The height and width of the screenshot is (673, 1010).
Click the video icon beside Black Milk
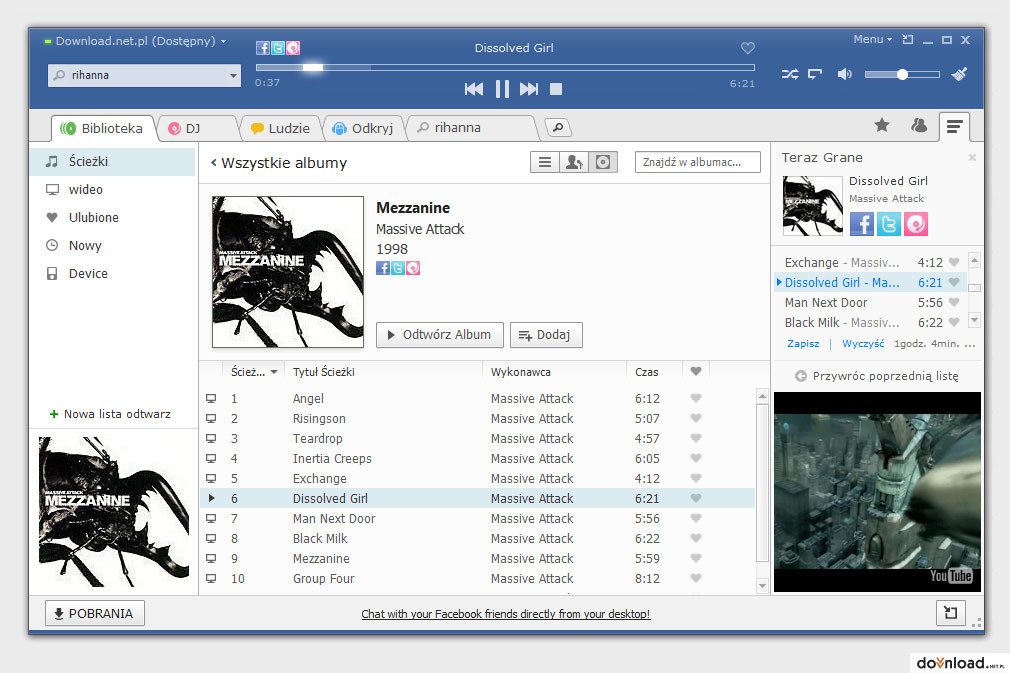tap(211, 538)
